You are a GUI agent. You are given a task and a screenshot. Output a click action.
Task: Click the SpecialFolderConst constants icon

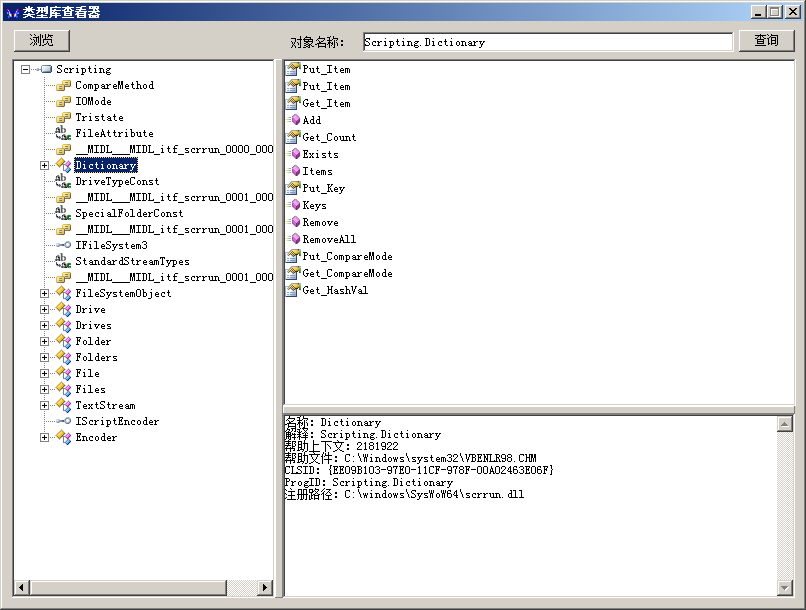coord(63,213)
